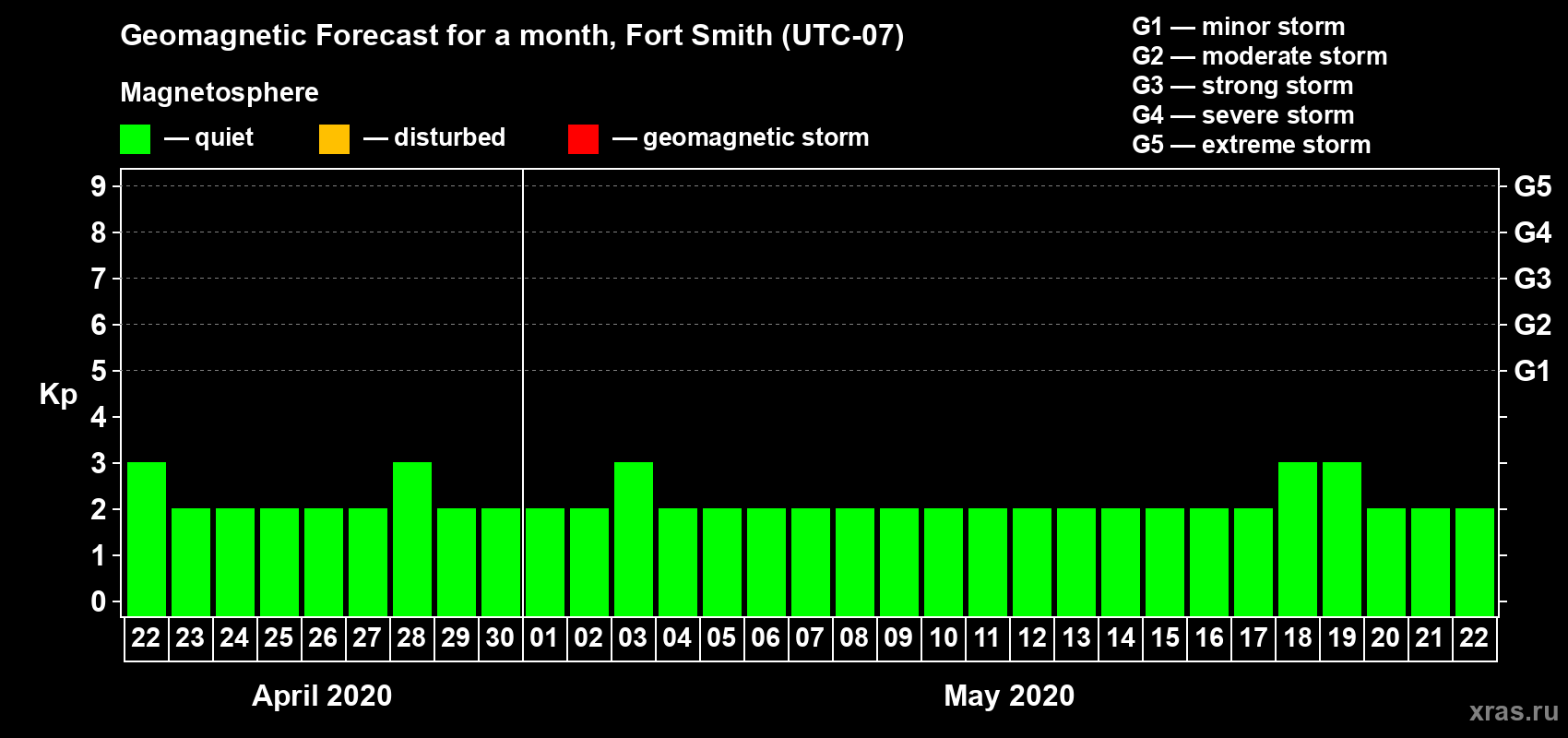
Task: Click date label '30' on the axis
Action: point(500,637)
